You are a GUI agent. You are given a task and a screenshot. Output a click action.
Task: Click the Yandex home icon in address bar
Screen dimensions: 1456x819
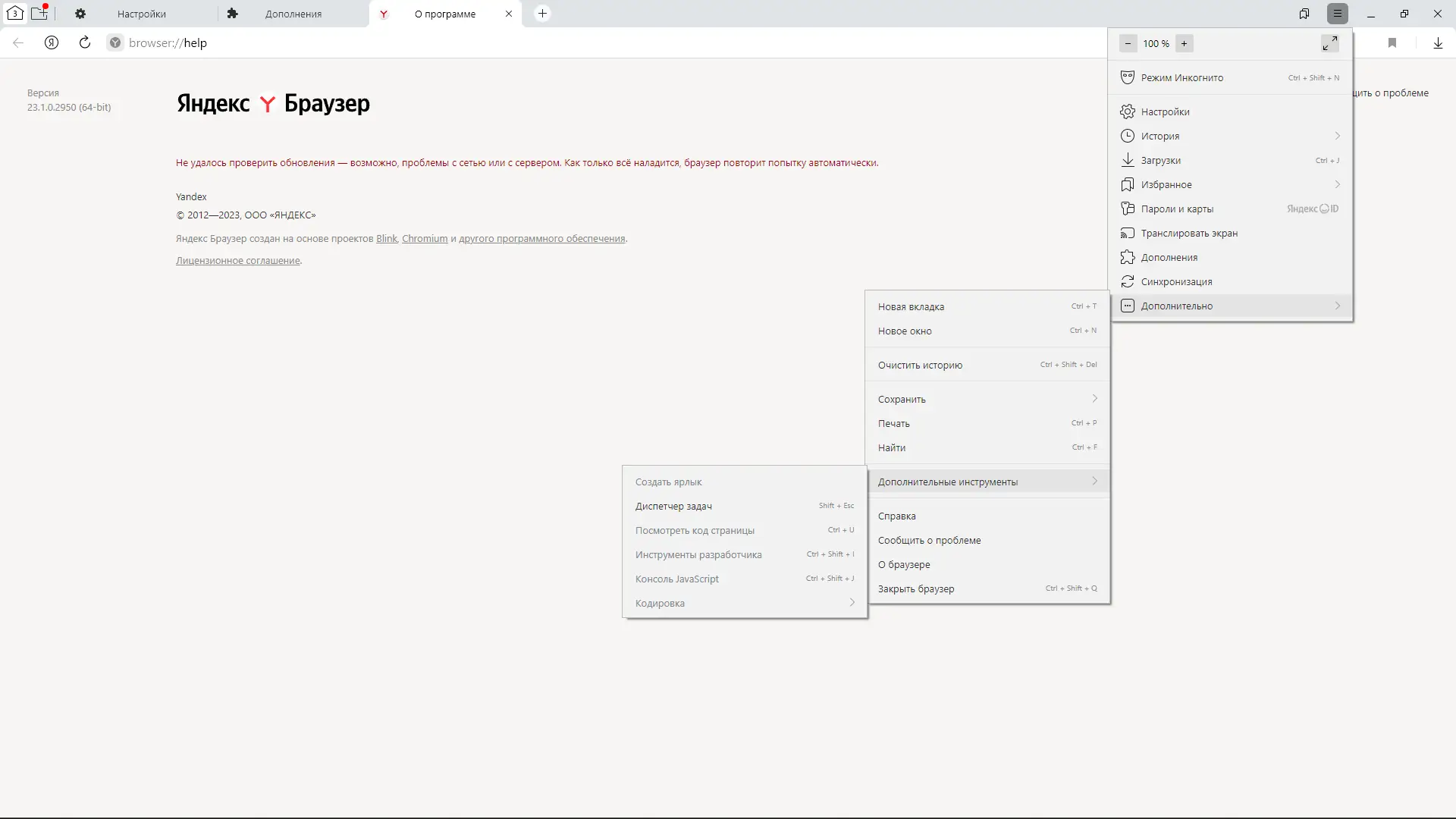[52, 43]
